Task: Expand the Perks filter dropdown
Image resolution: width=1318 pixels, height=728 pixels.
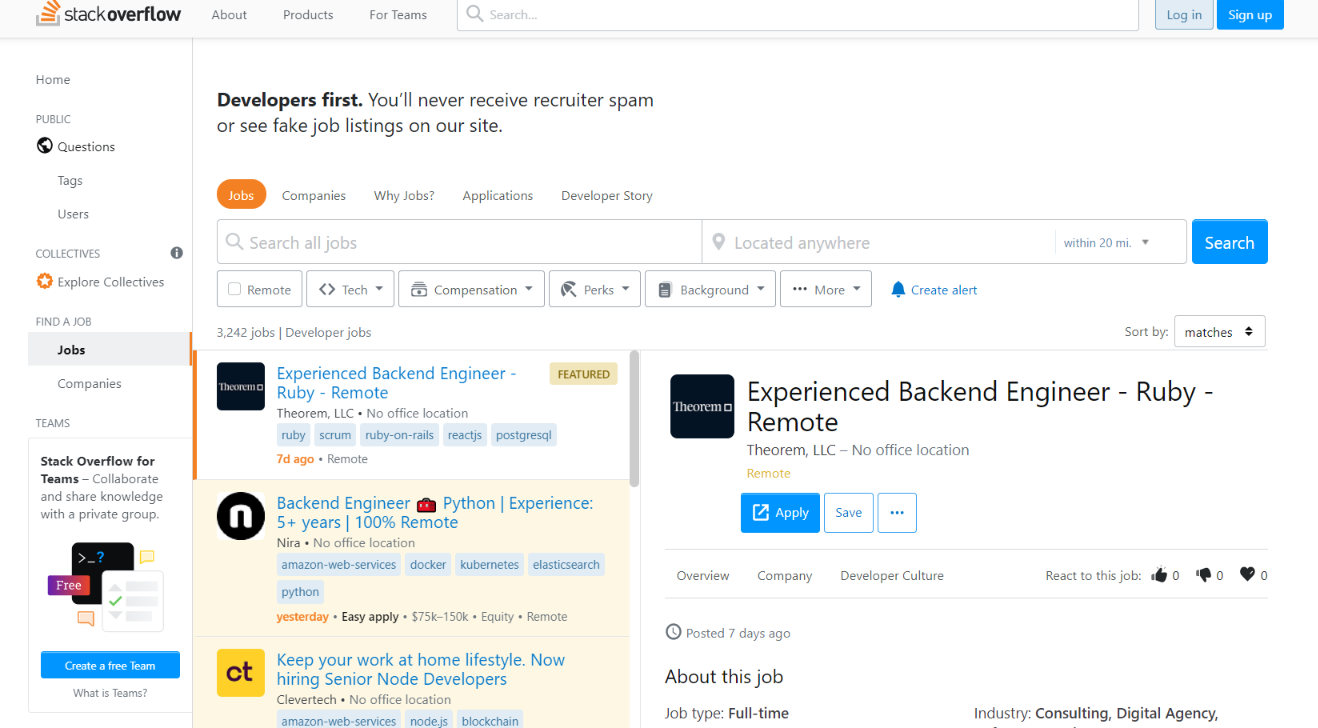Action: [595, 289]
